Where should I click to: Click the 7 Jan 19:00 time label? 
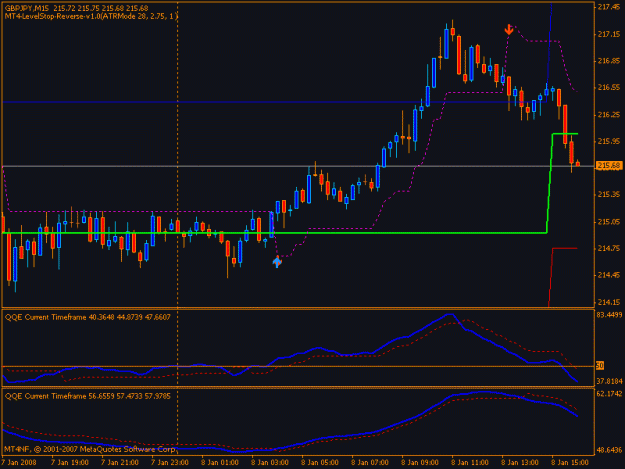tap(69, 462)
